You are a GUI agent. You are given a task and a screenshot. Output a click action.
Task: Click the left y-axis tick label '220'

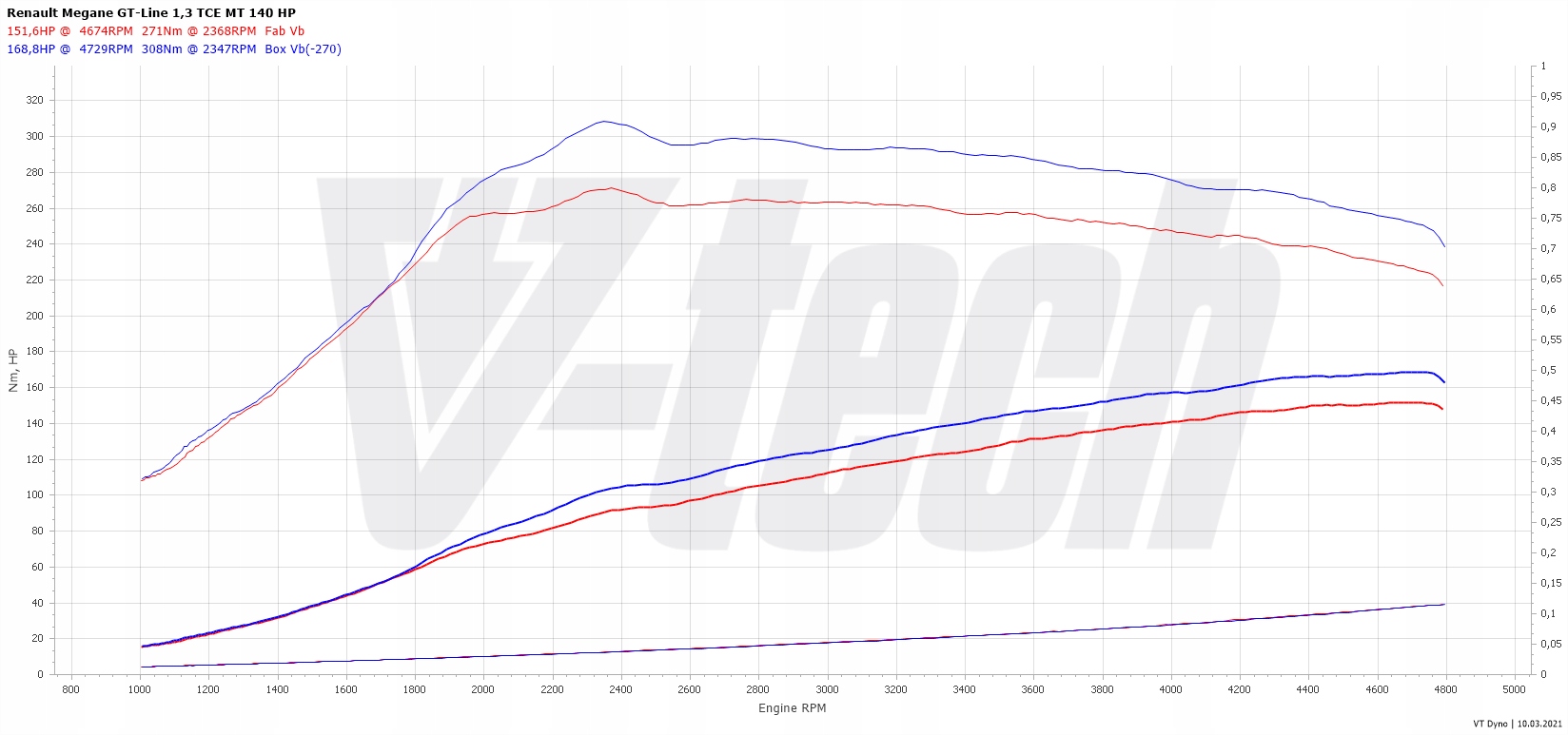pyautogui.click(x=34, y=280)
